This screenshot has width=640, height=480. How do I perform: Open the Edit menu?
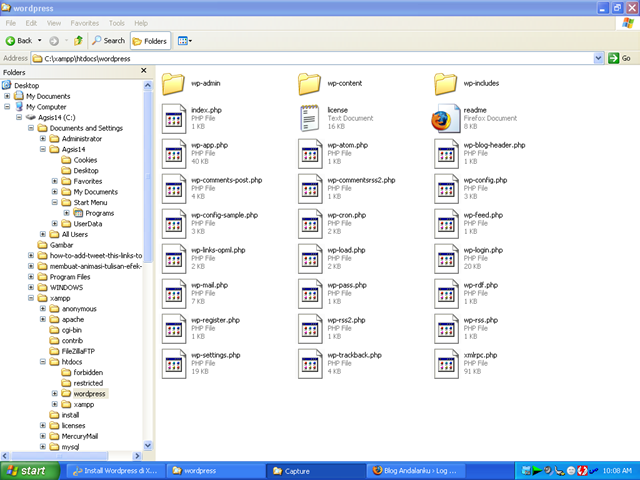click(x=31, y=23)
